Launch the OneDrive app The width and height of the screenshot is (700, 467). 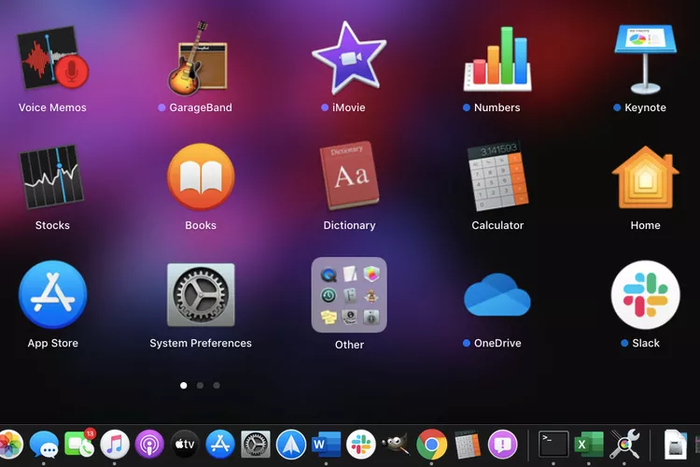(x=497, y=295)
